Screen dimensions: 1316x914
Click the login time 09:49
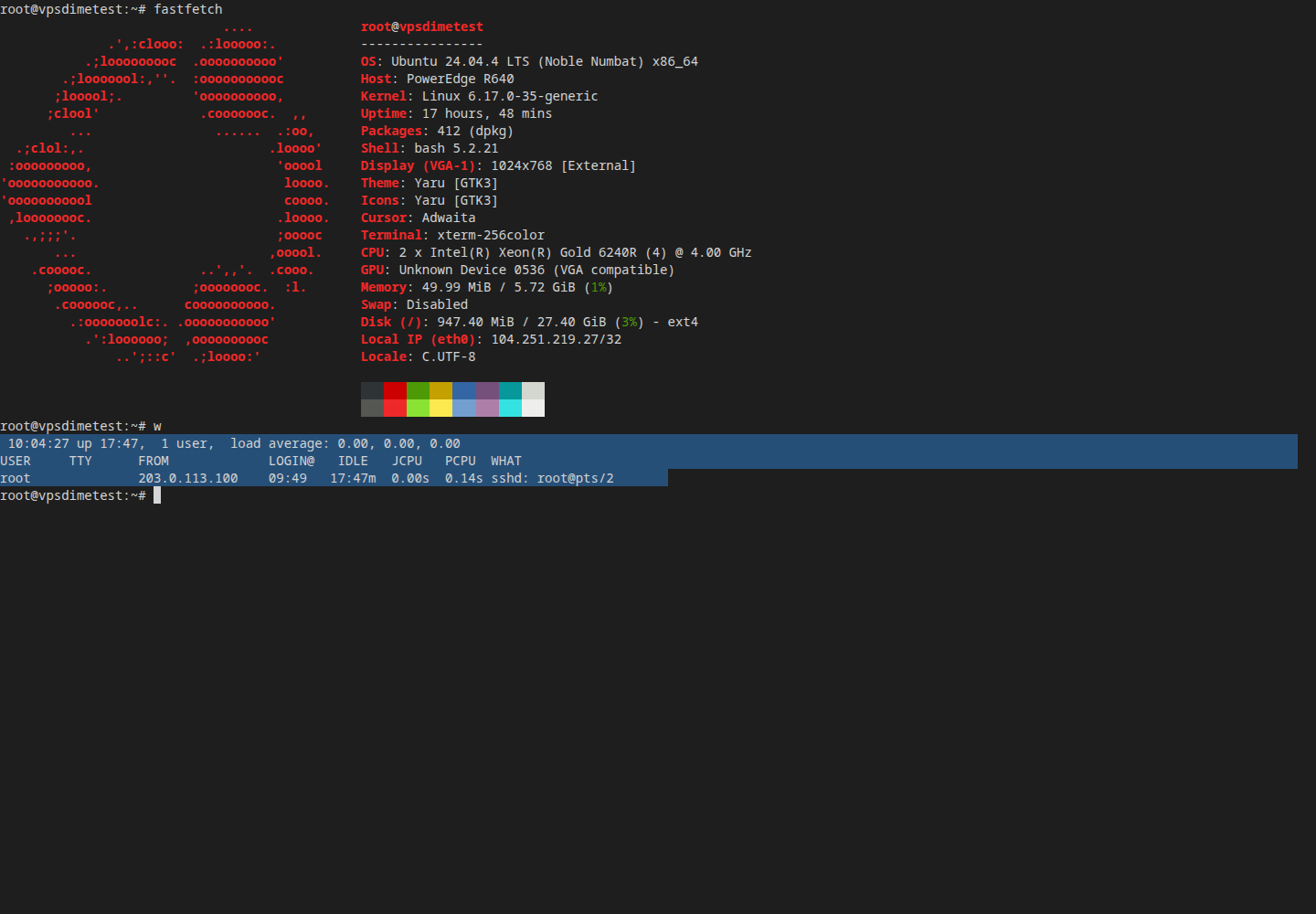pos(288,478)
